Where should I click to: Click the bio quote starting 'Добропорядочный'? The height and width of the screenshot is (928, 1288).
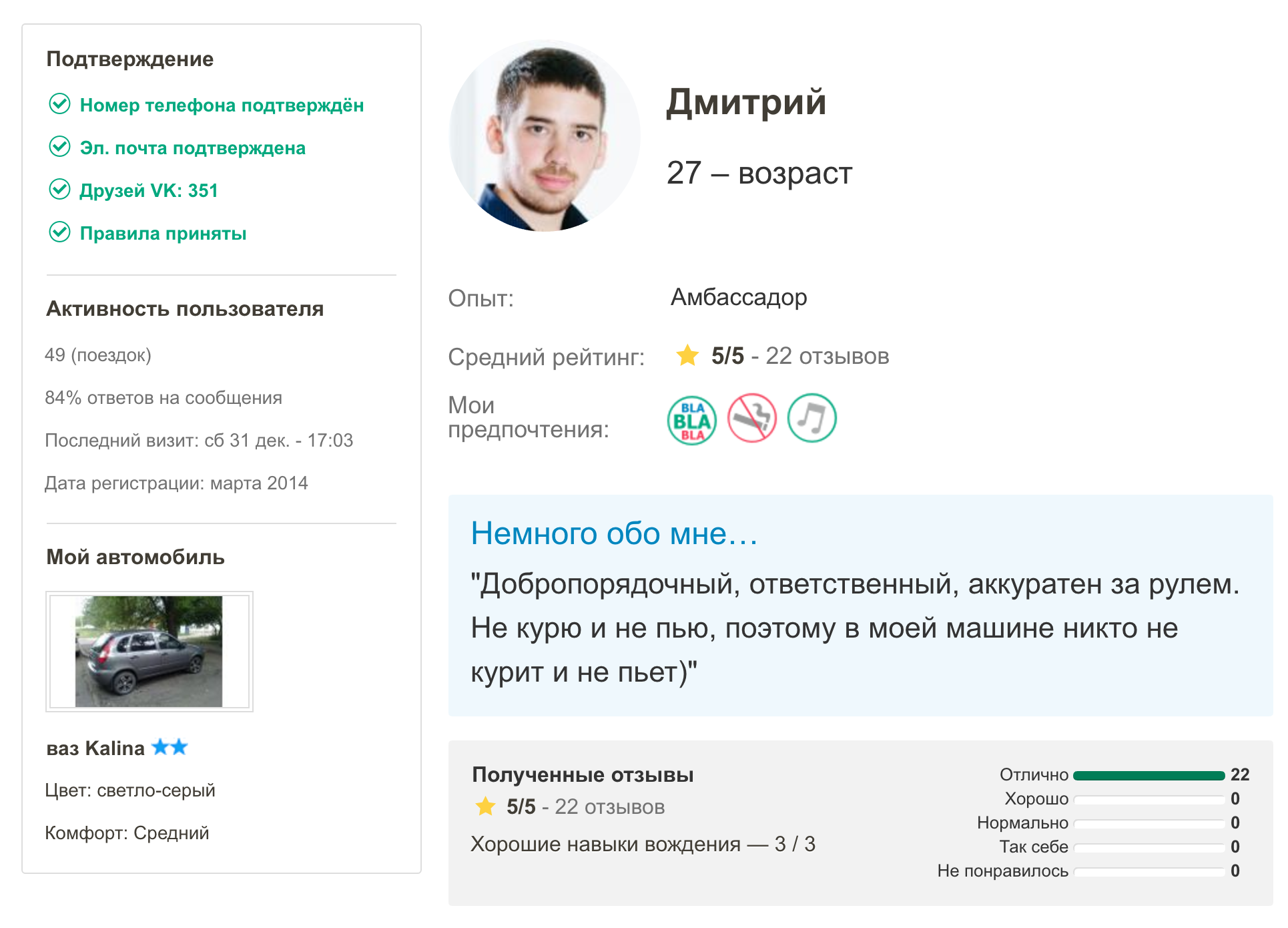855,628
